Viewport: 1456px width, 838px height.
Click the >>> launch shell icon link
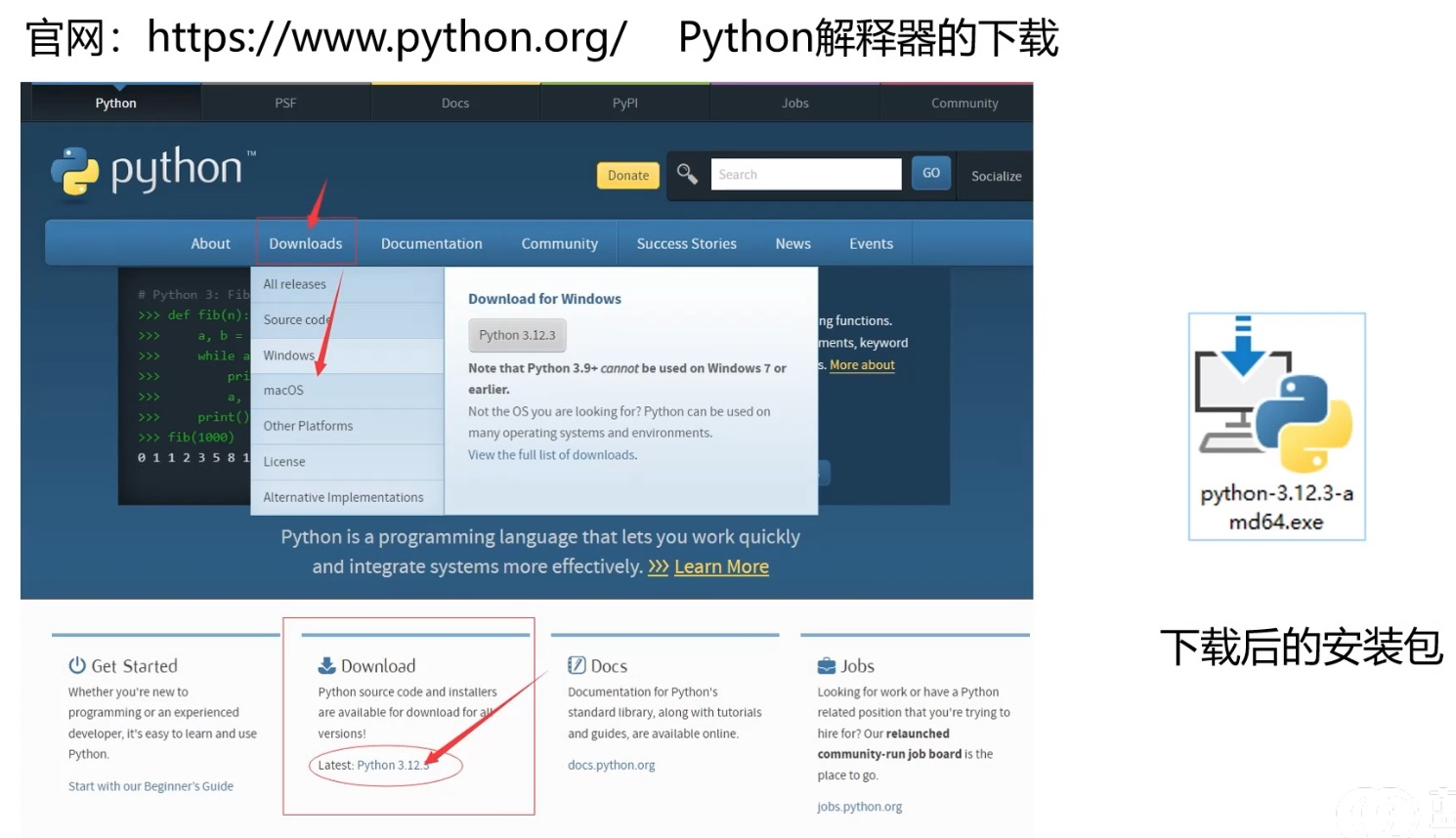click(x=658, y=566)
